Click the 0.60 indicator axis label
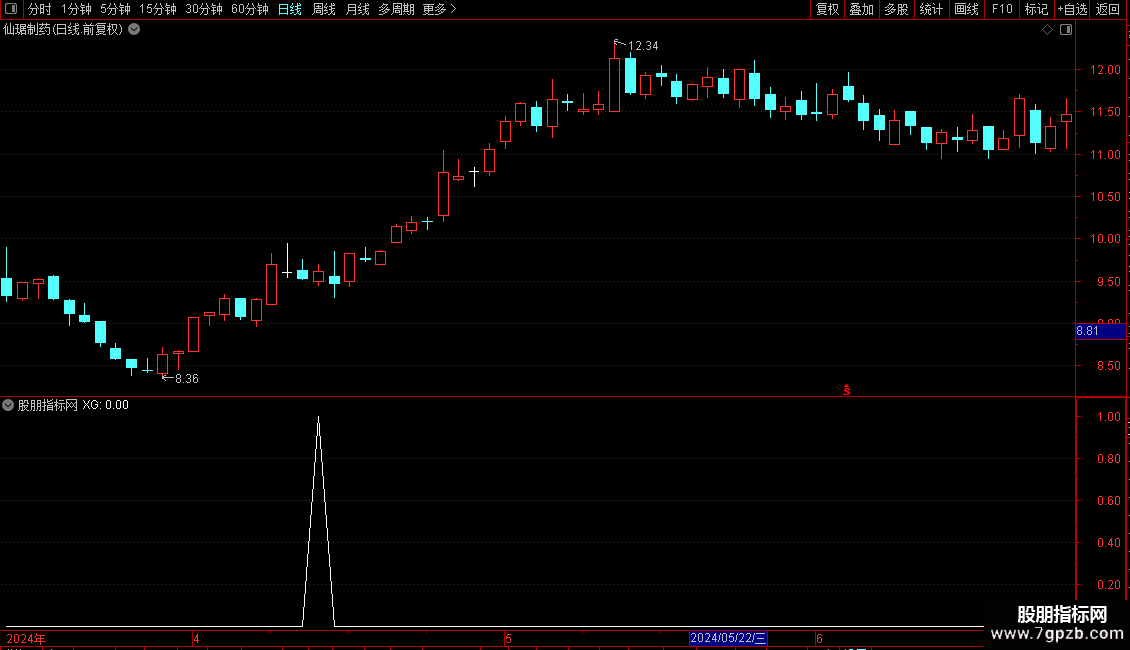The width and height of the screenshot is (1130, 650). tap(1108, 501)
